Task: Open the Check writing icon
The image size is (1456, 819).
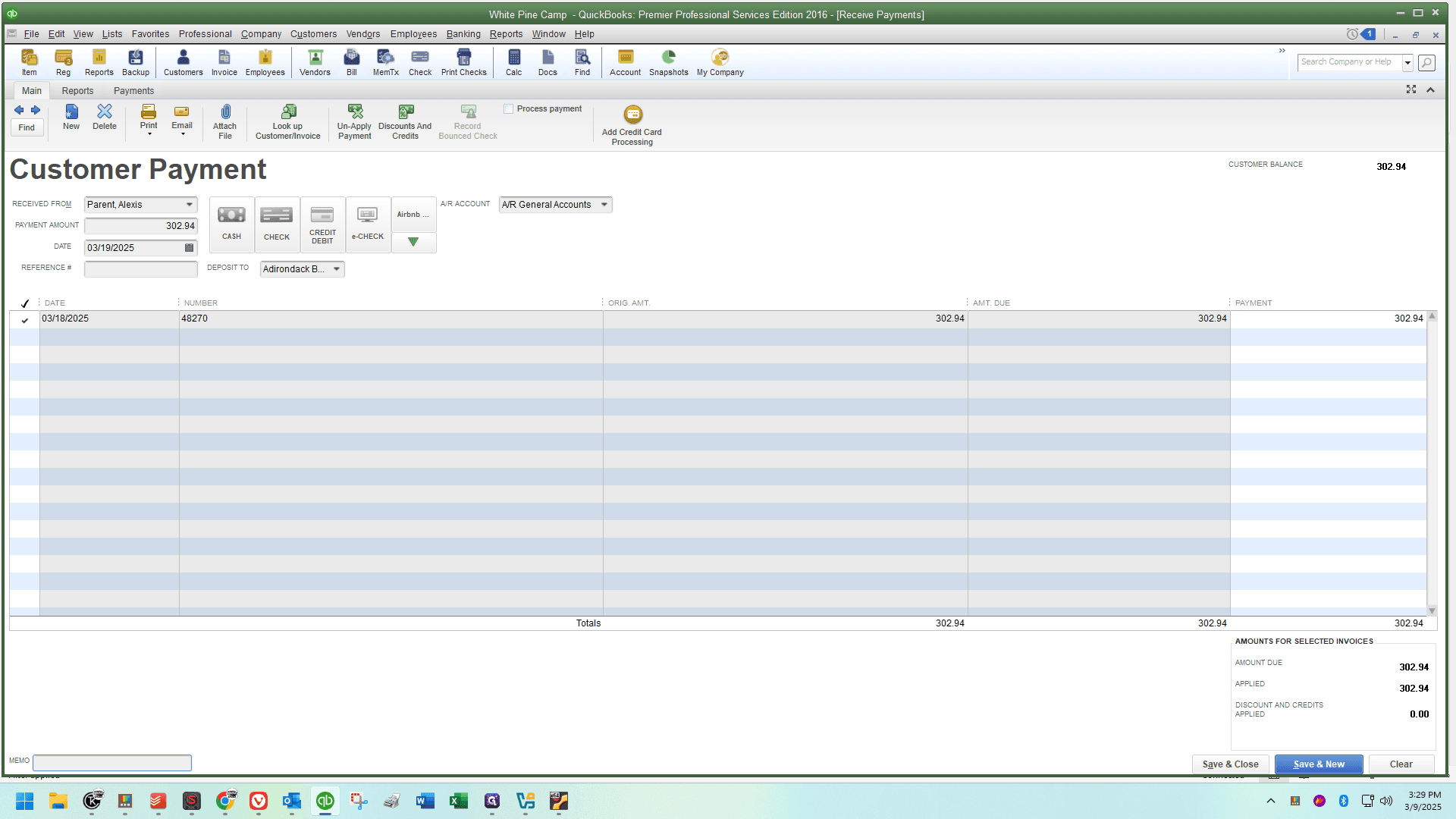Action: (x=420, y=62)
